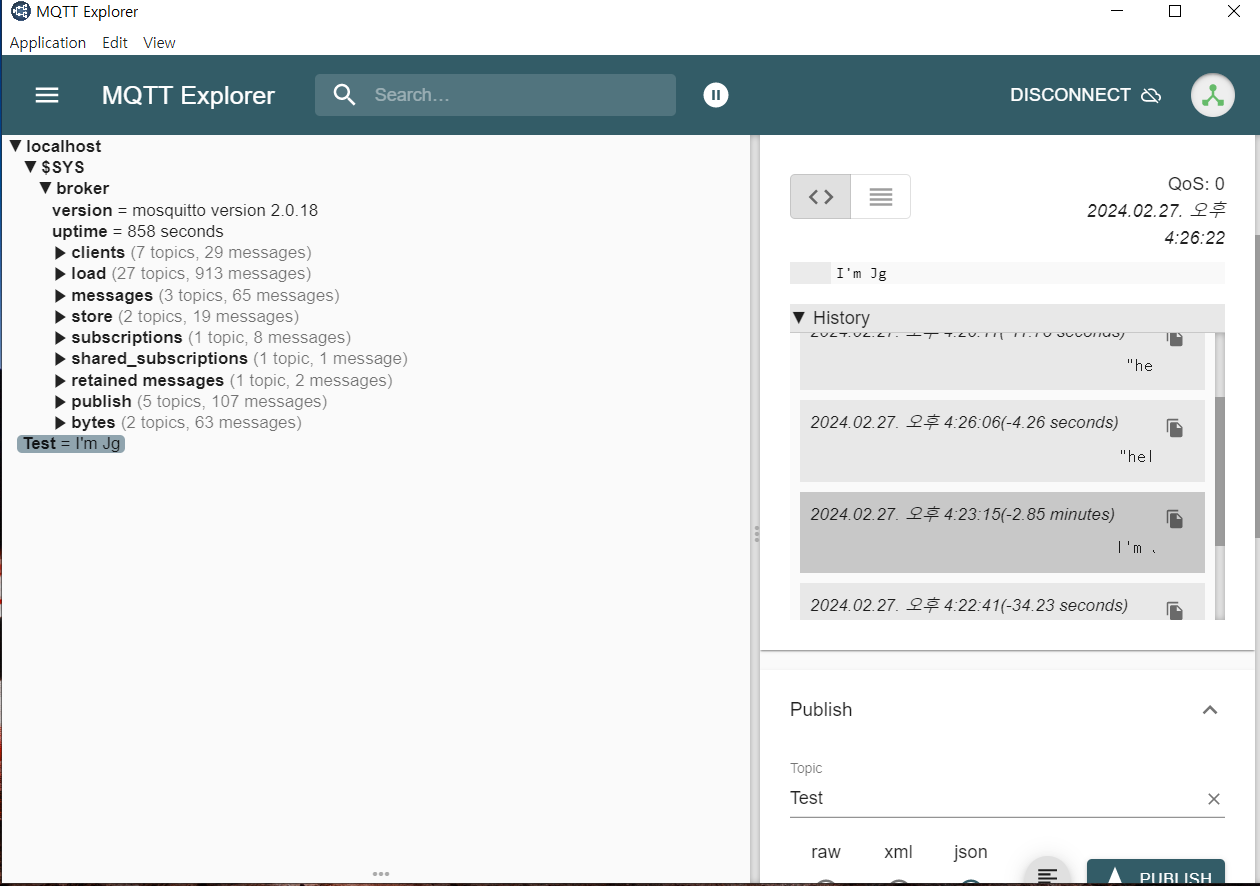
Task: Expand the retained messages topic node
Action: tap(60, 380)
